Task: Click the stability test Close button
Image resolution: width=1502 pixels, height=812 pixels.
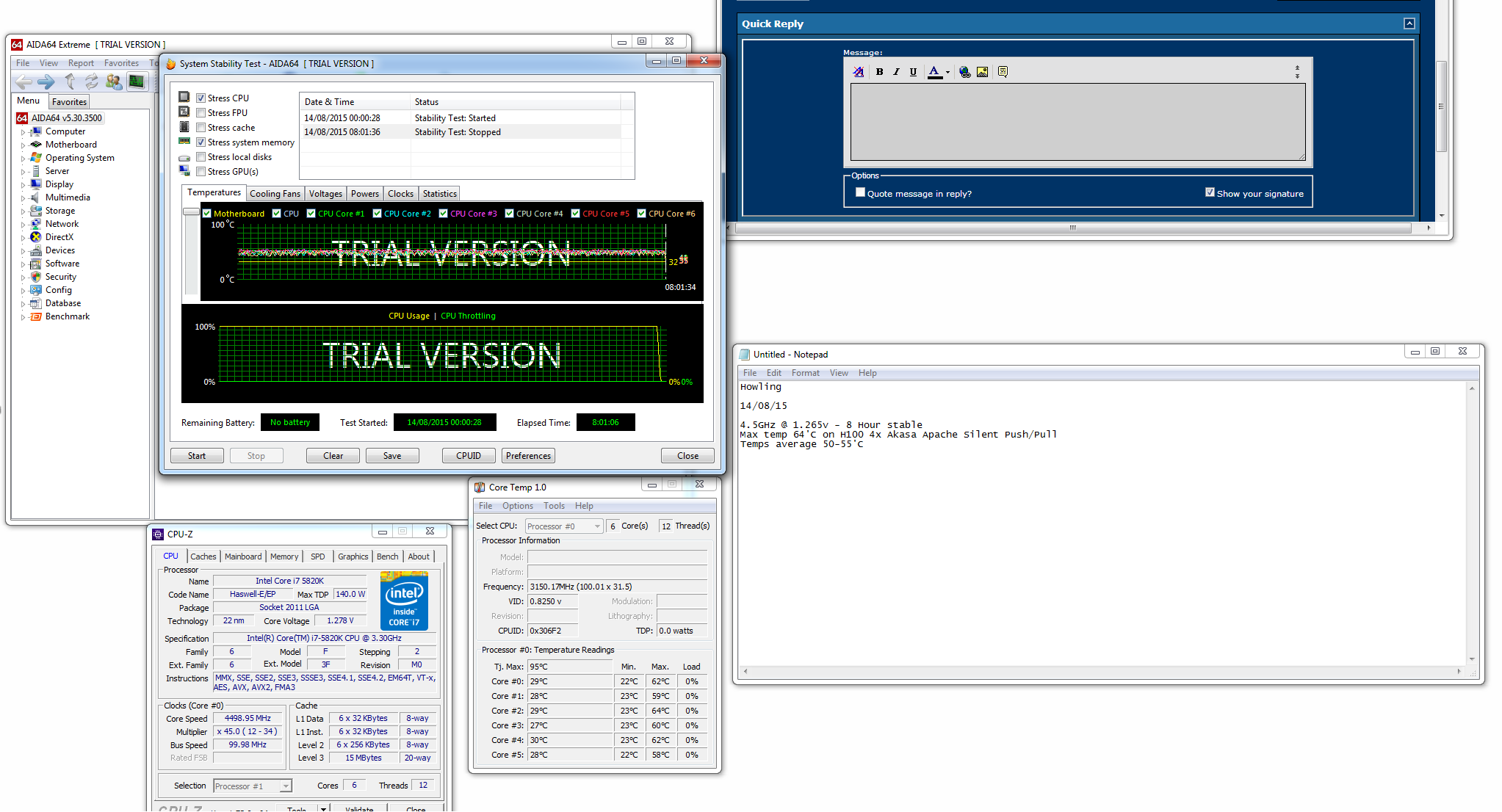Action: (687, 456)
